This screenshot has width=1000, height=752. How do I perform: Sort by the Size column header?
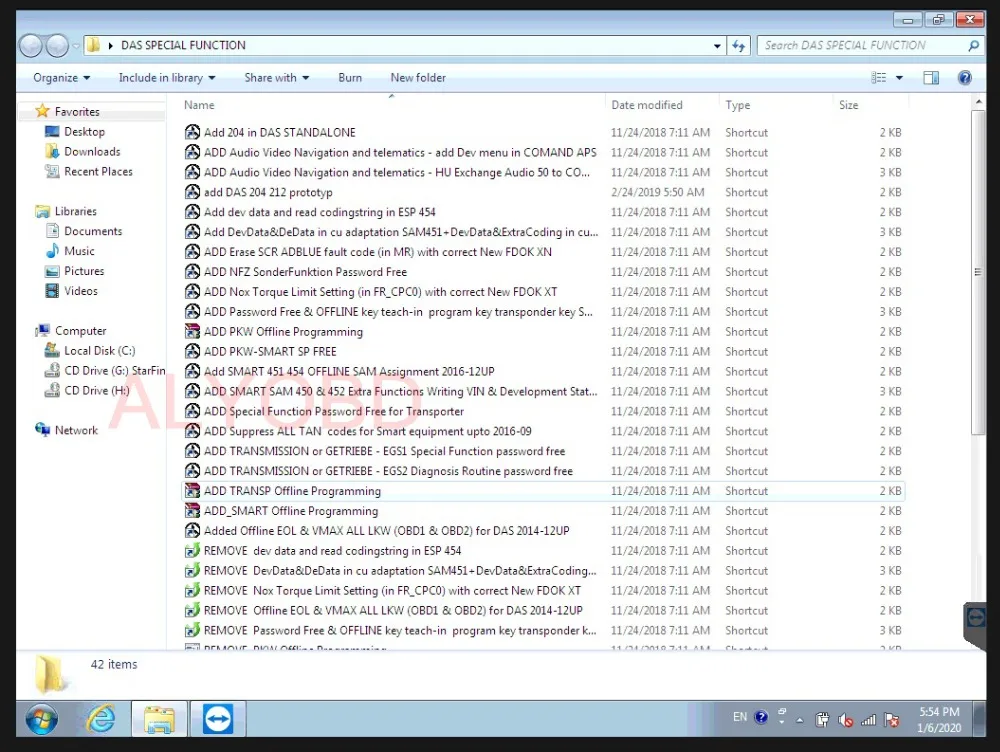(848, 105)
